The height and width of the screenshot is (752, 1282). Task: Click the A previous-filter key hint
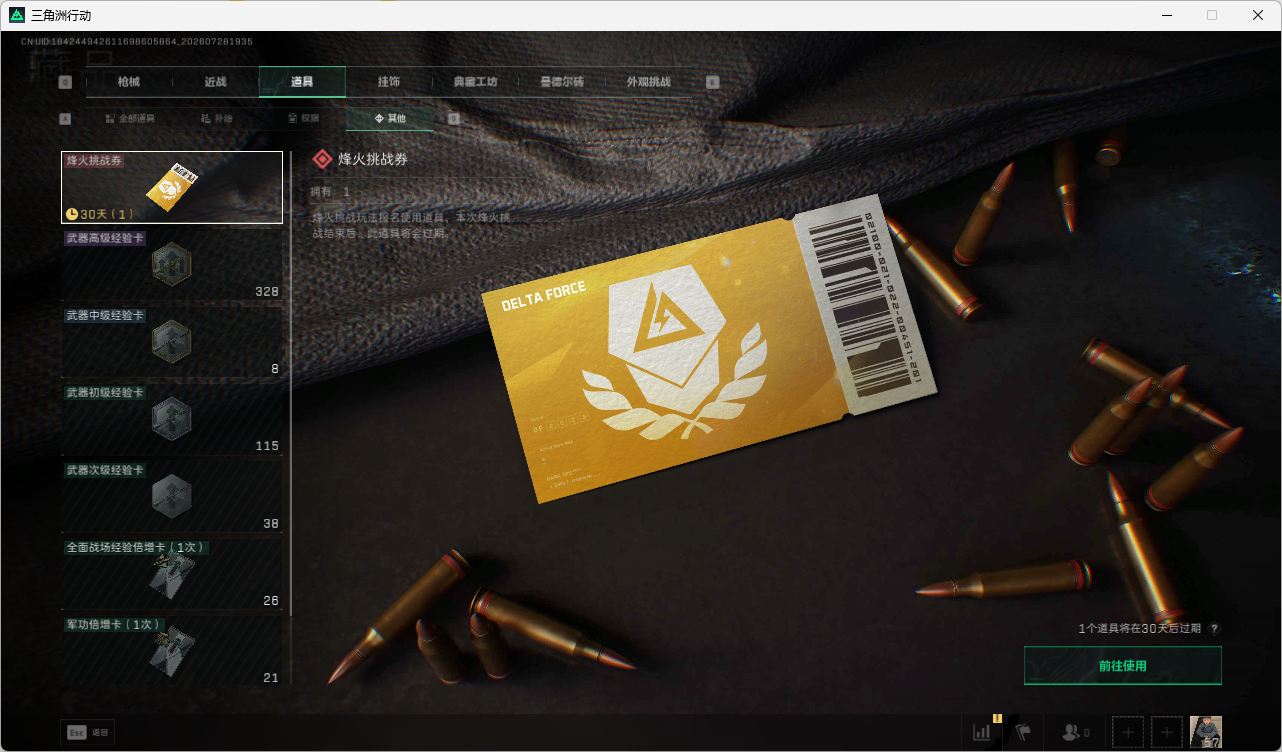pyautogui.click(x=65, y=118)
